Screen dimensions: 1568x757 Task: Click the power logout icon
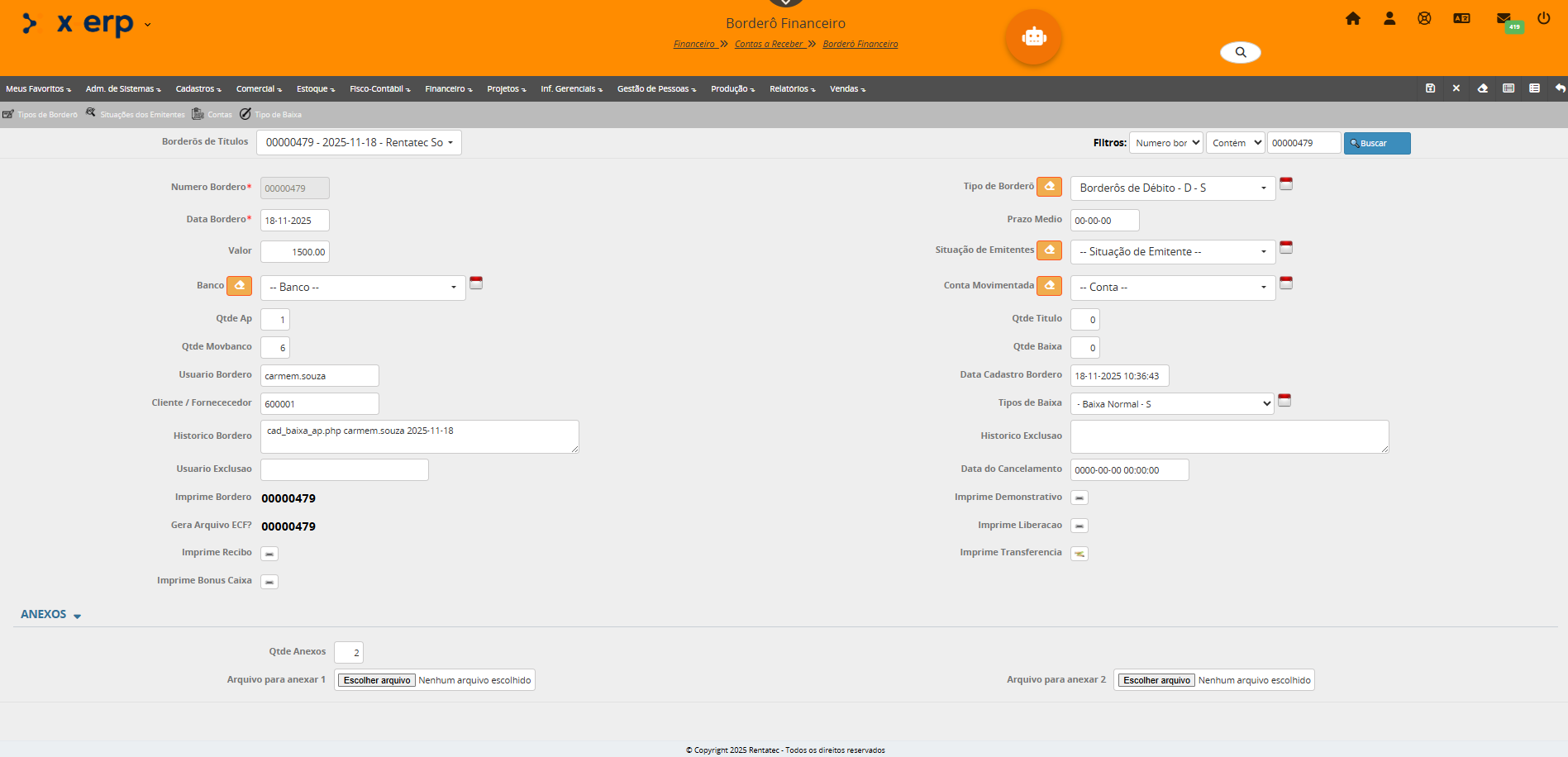pos(1543,18)
